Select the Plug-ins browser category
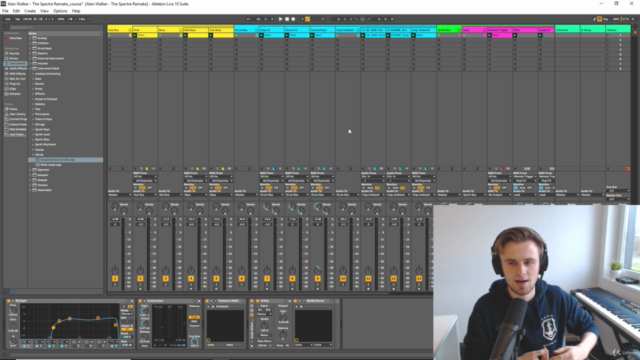 (x=15, y=84)
